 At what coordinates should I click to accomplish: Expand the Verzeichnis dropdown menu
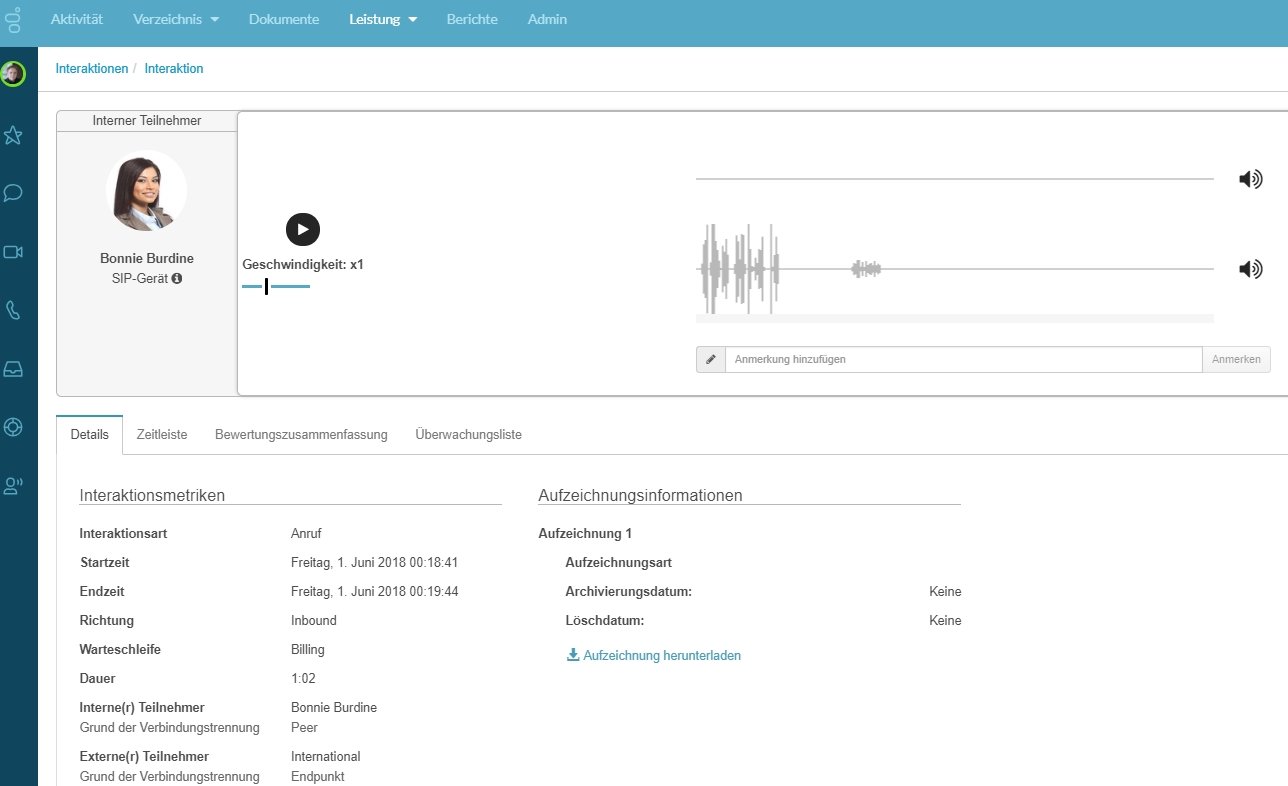coord(176,19)
